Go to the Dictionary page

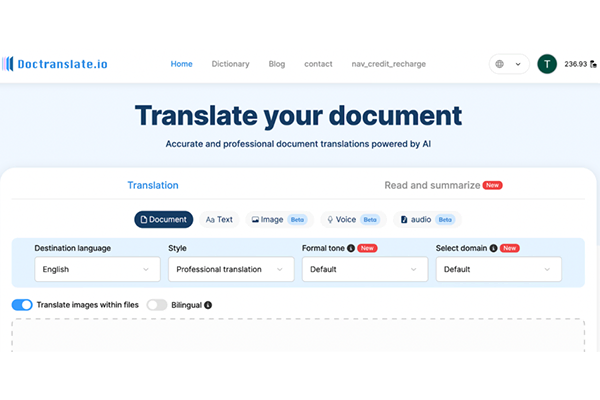(230, 64)
